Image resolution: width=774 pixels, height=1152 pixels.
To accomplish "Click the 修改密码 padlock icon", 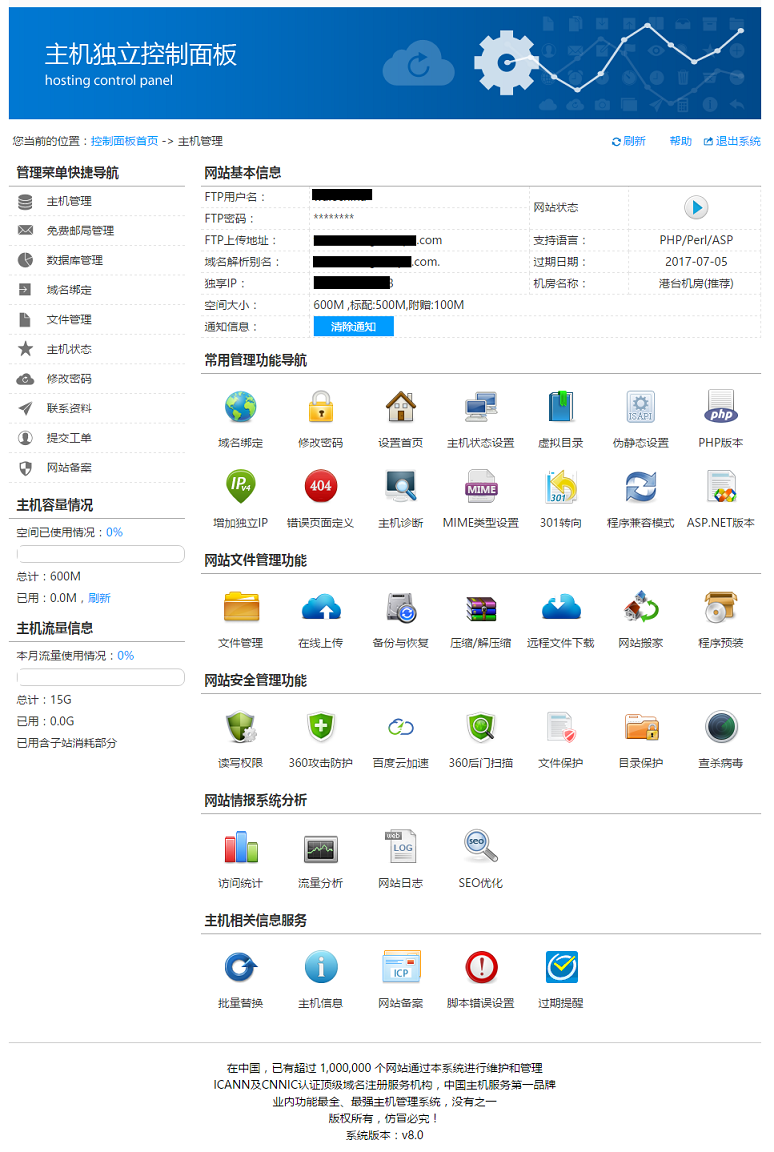I will click(x=320, y=407).
